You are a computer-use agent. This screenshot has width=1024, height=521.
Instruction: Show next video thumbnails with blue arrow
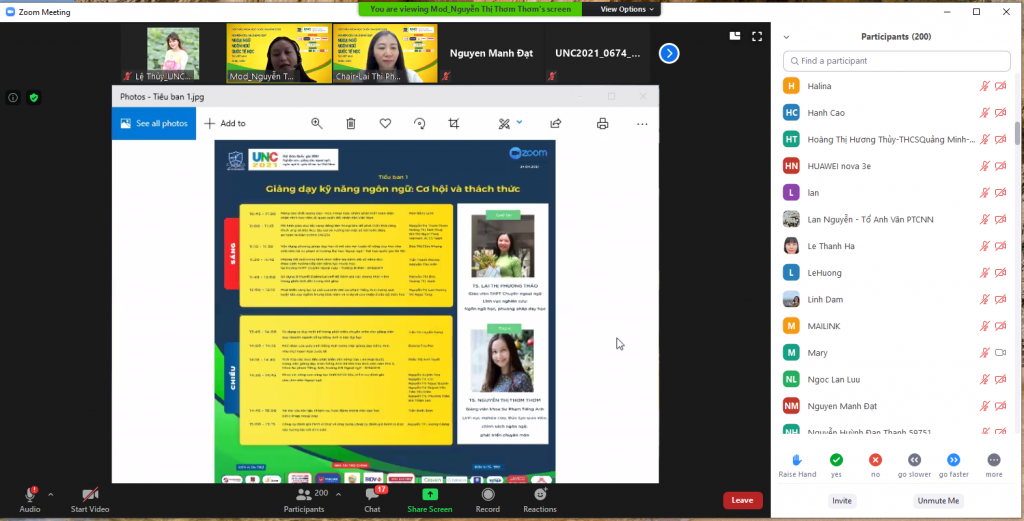pos(669,53)
